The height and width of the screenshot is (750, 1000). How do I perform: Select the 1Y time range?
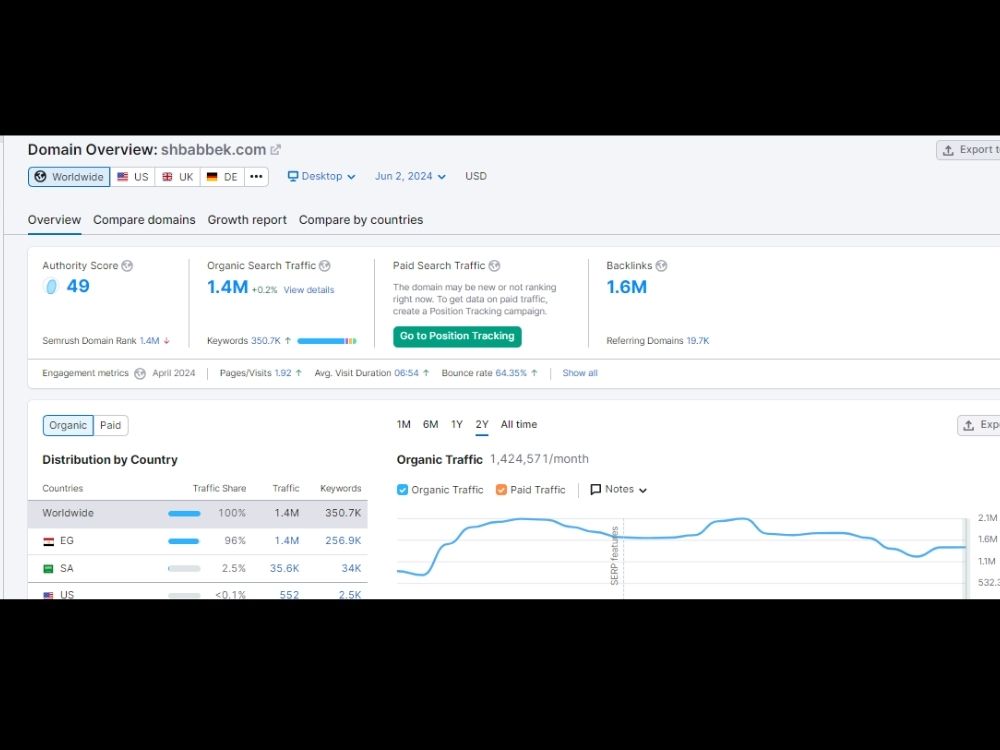(x=457, y=425)
